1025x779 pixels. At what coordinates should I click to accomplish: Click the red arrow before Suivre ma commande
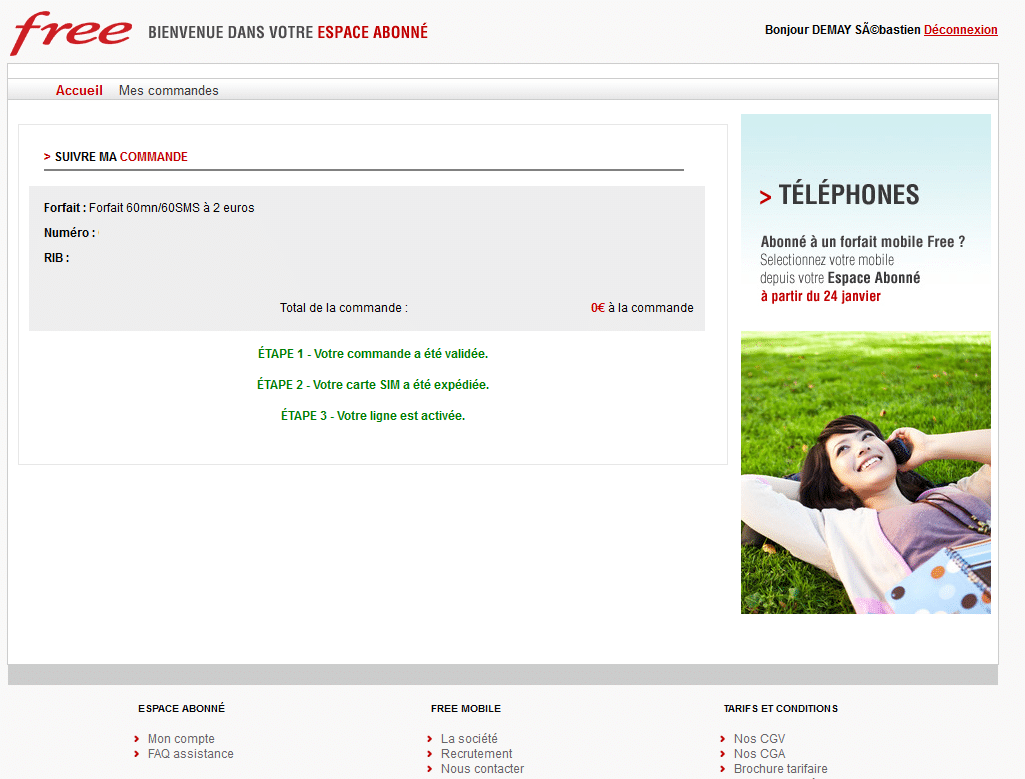click(47, 157)
